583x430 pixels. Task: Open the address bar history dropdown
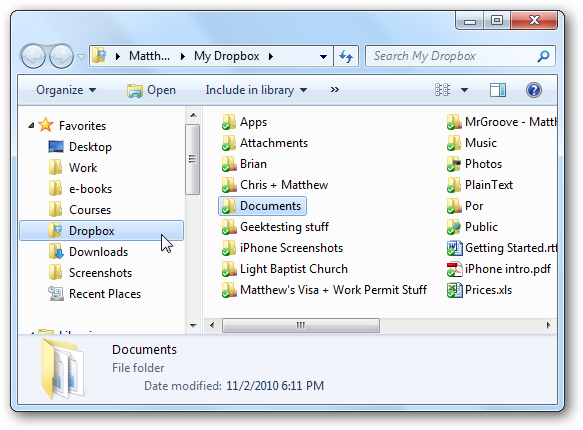point(323,57)
